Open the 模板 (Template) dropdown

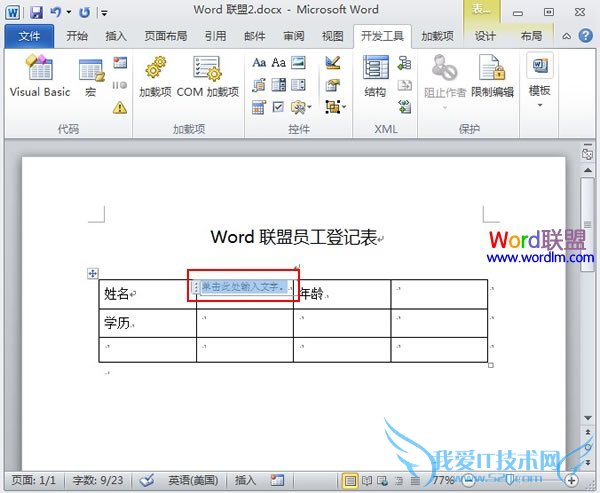coord(540,80)
